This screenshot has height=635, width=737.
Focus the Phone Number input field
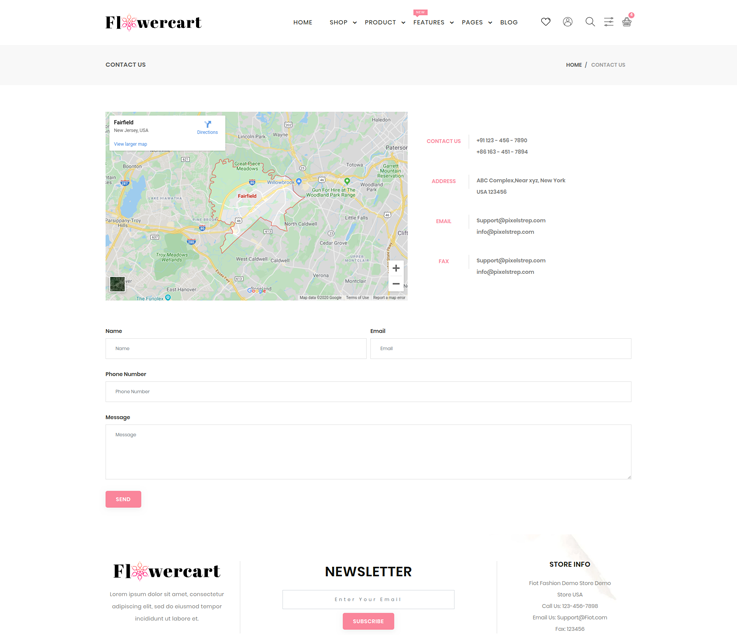tap(368, 392)
